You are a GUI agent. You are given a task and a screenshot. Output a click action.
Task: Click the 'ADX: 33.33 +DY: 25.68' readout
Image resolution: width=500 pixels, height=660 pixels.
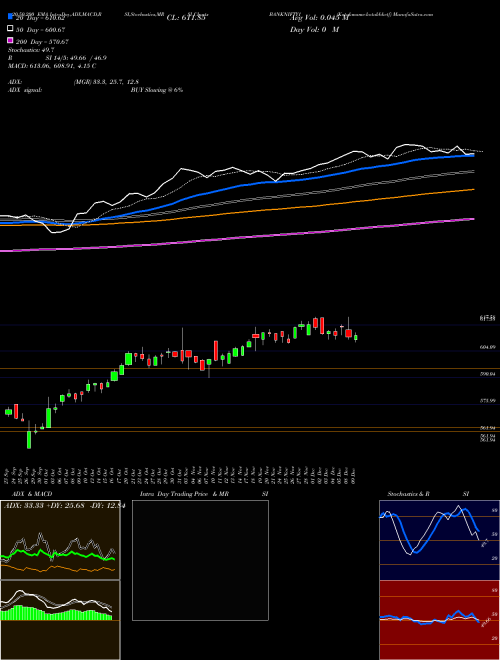click(x=45, y=506)
